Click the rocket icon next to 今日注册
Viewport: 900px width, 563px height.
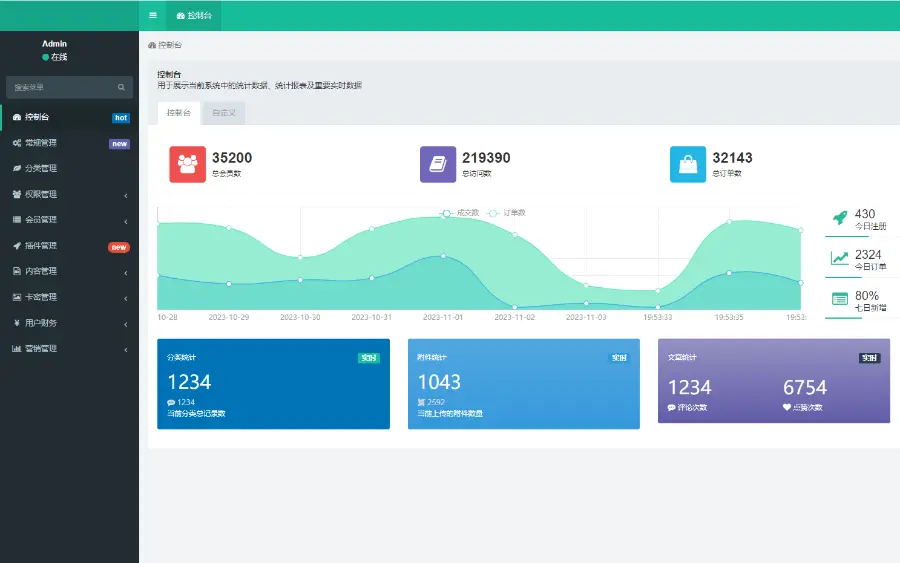point(840,218)
